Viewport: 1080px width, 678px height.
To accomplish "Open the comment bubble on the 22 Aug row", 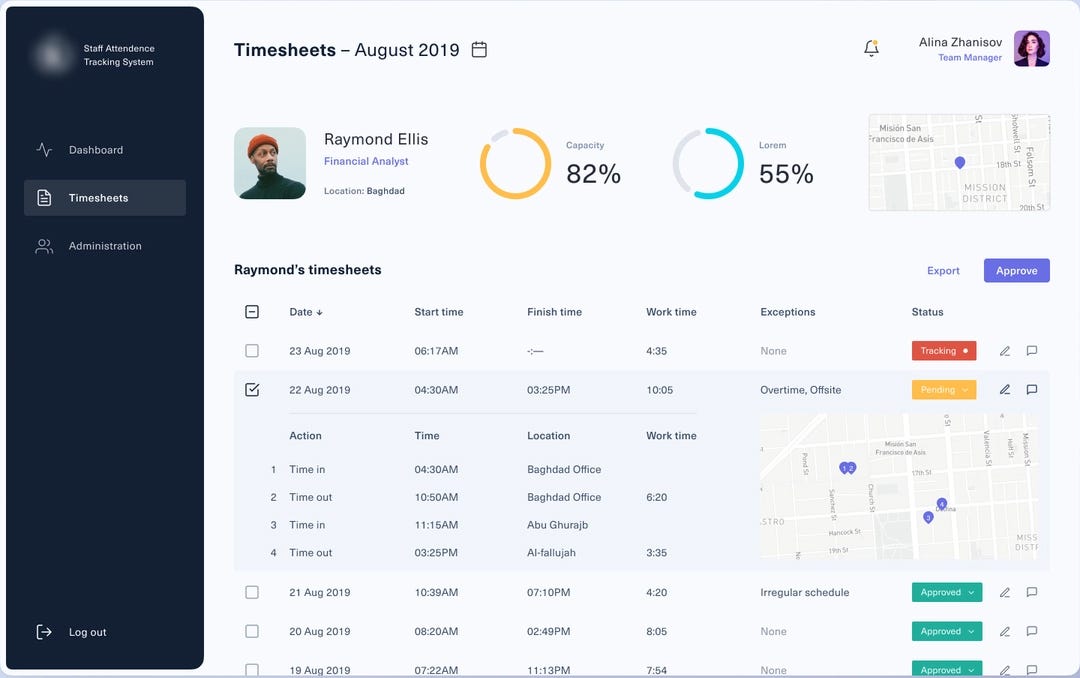I will coord(1032,390).
